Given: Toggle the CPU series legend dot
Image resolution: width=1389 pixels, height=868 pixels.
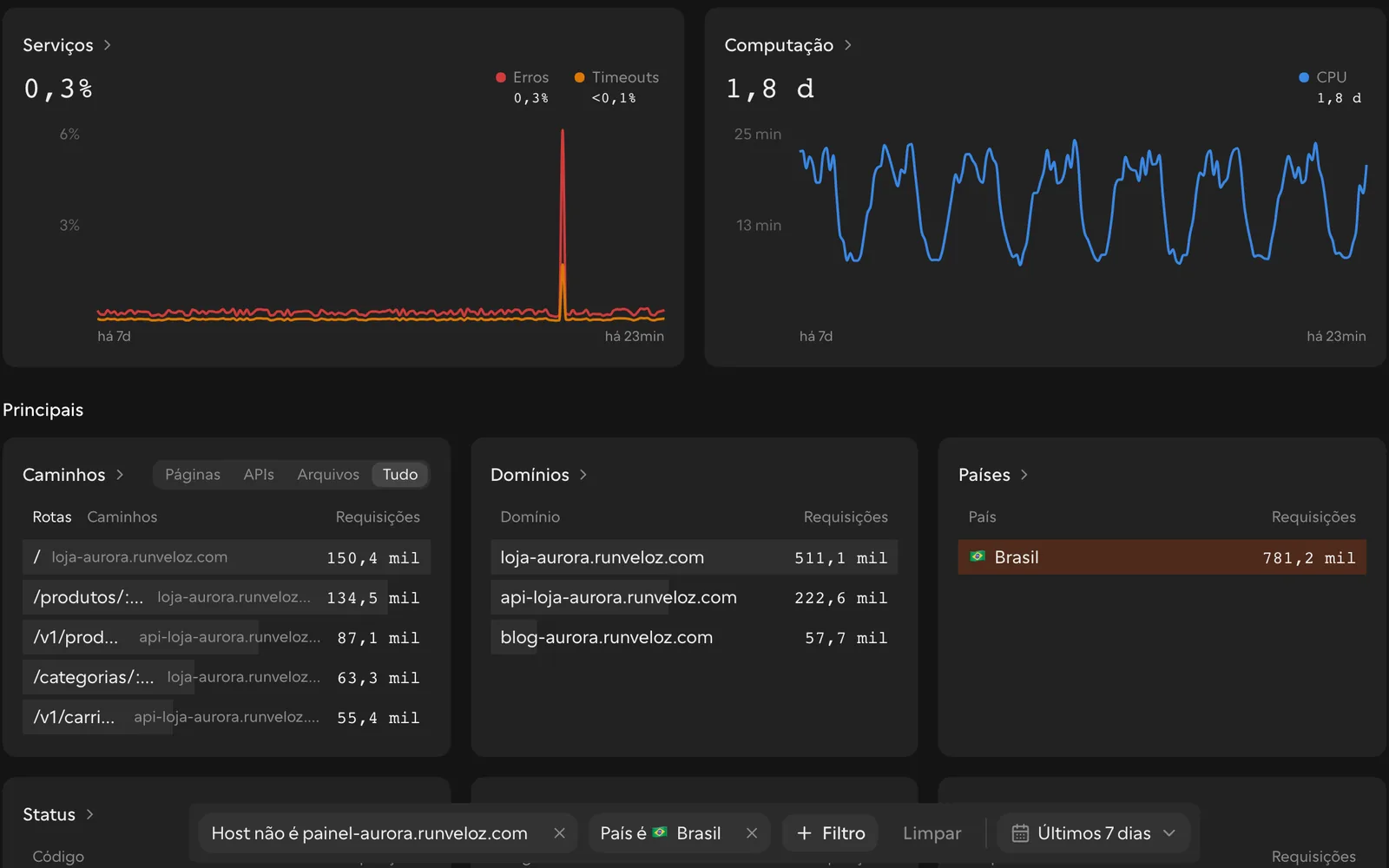Looking at the screenshot, I should tap(1304, 77).
